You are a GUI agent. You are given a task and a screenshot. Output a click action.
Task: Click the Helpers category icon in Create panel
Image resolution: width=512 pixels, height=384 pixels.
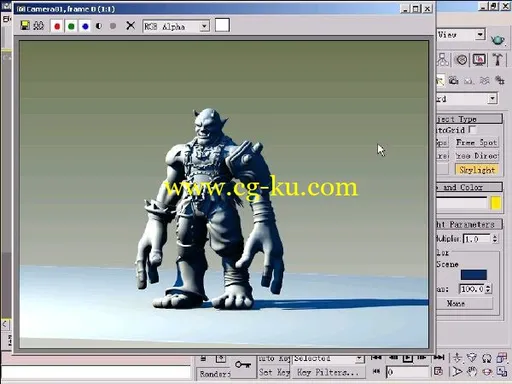(x=469, y=80)
